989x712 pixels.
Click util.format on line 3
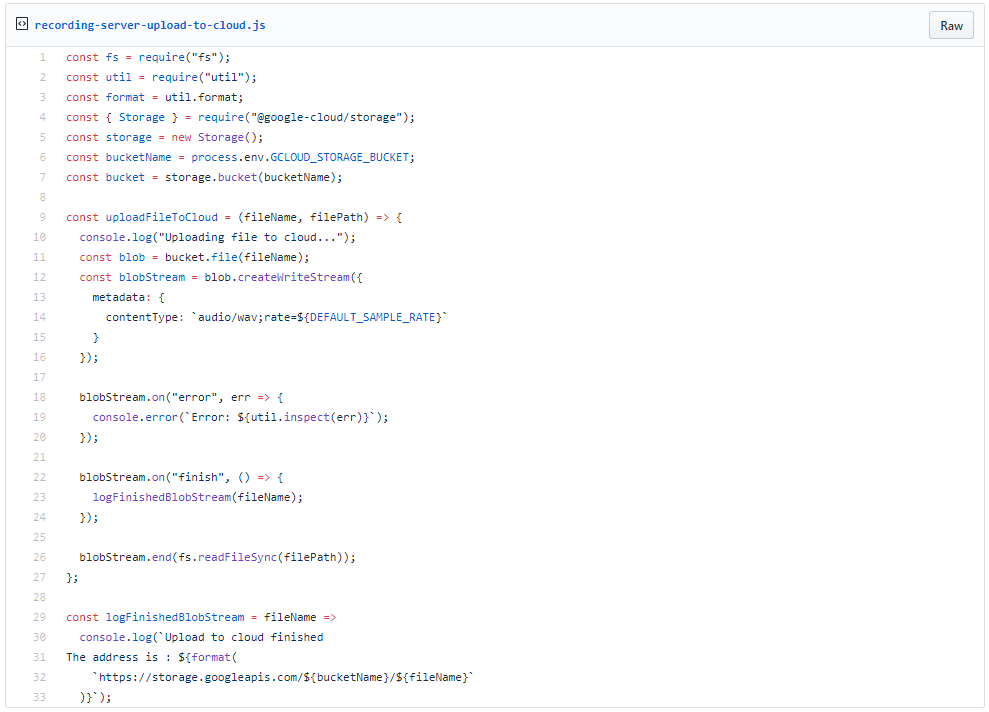coord(201,98)
